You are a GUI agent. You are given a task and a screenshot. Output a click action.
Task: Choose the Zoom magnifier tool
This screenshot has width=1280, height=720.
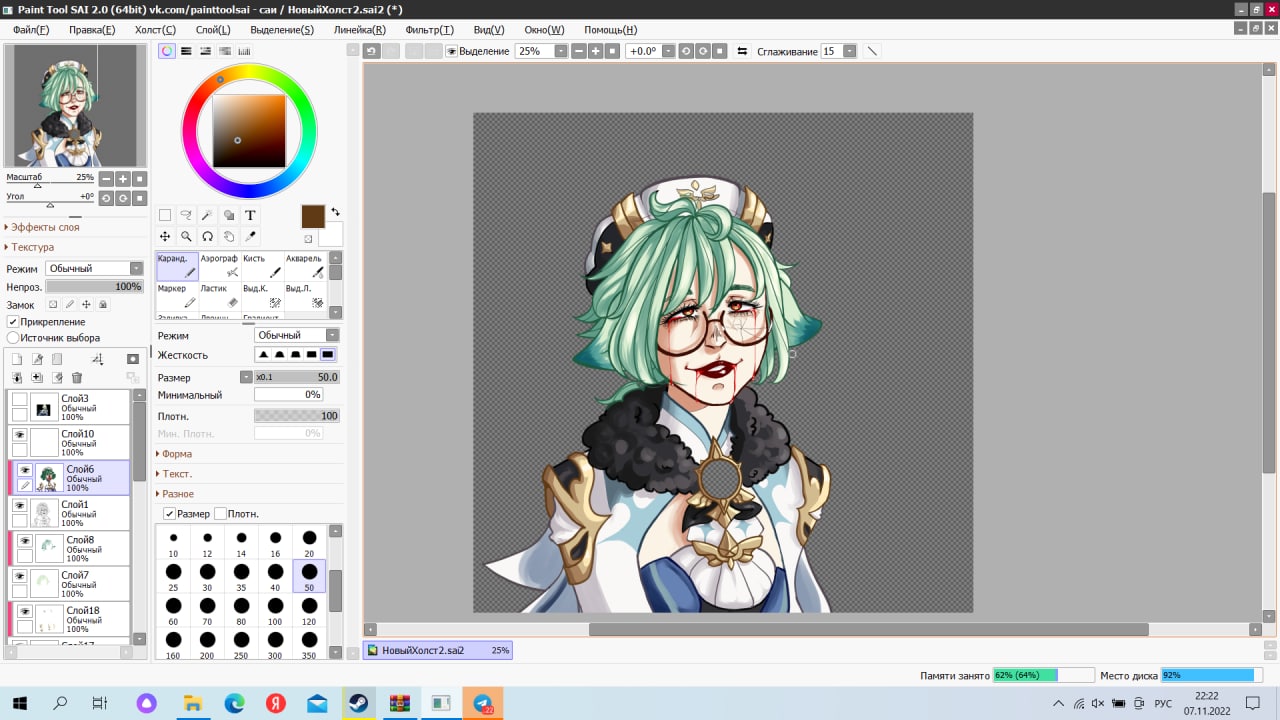pyautogui.click(x=186, y=236)
